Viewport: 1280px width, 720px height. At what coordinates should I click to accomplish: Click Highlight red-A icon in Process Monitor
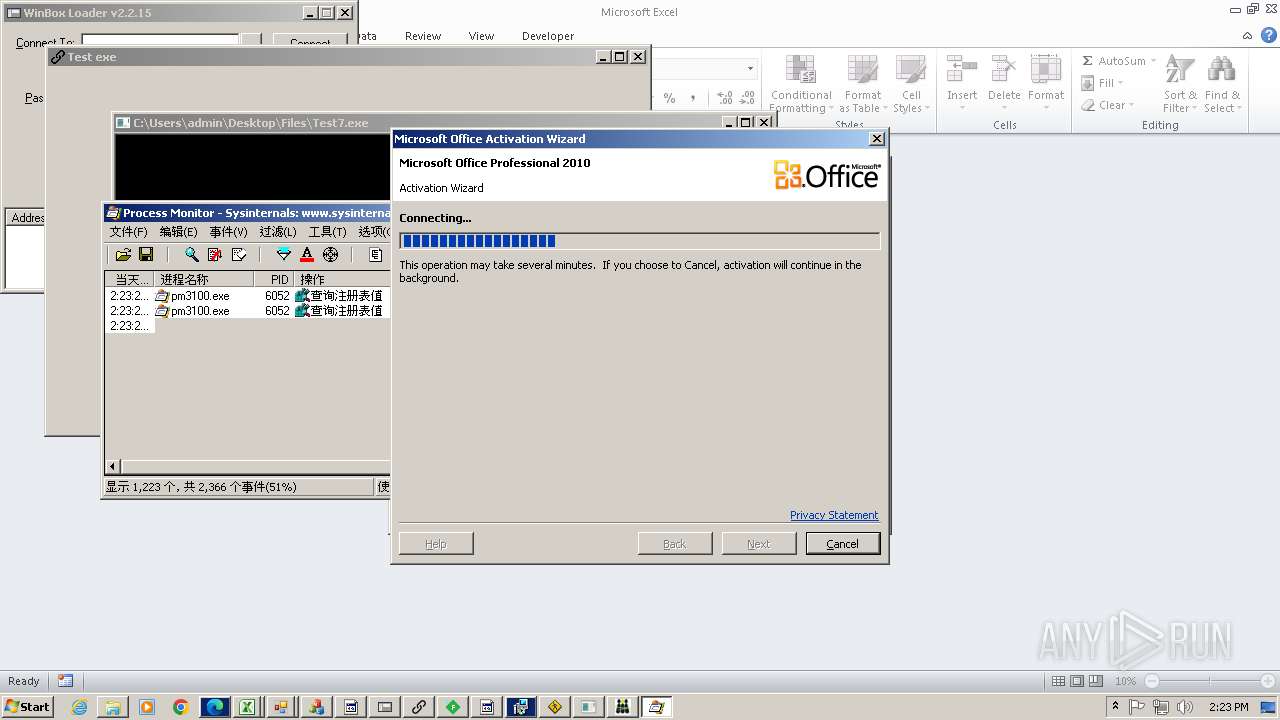[x=307, y=255]
